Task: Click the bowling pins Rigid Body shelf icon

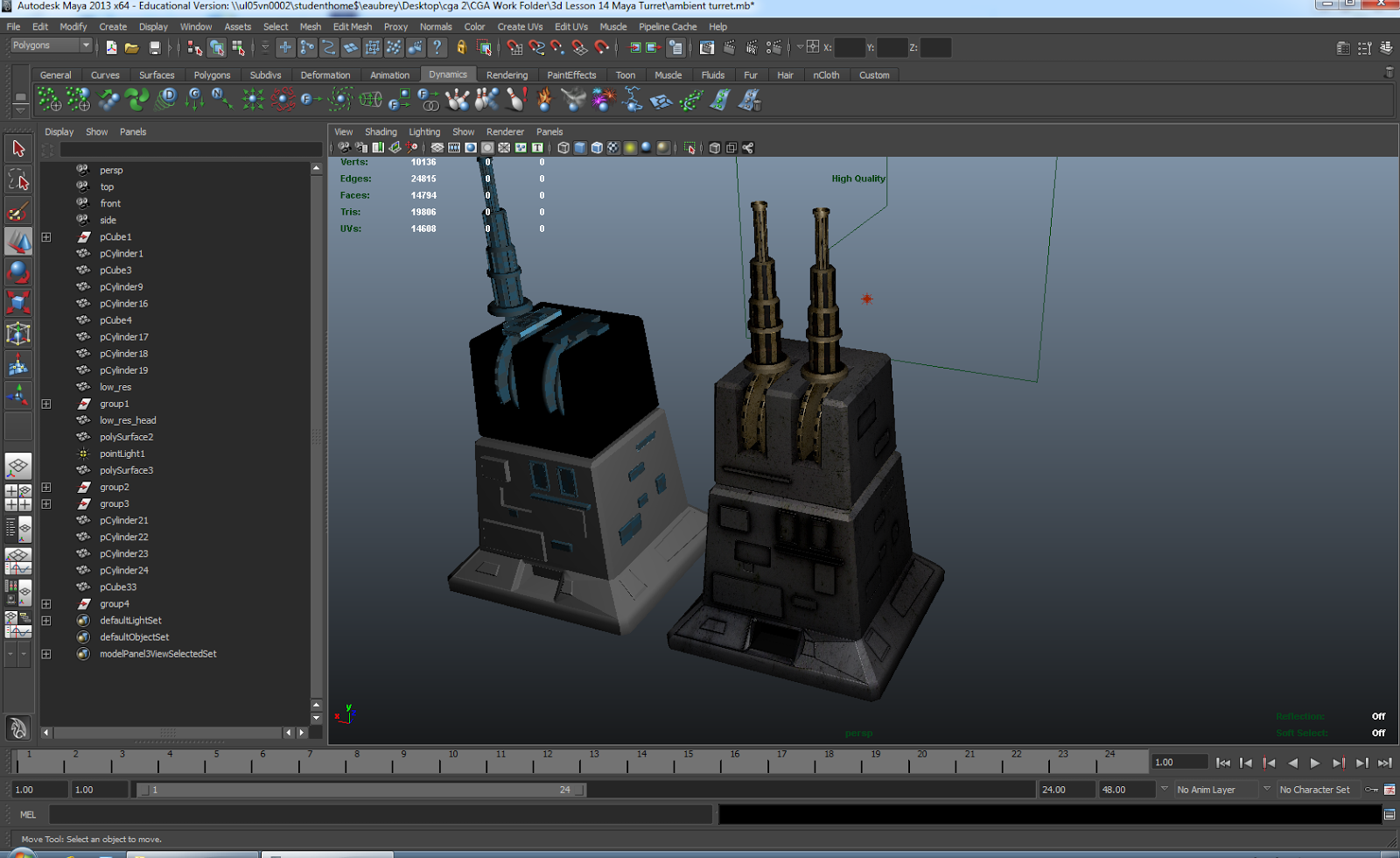Action: tap(457, 101)
